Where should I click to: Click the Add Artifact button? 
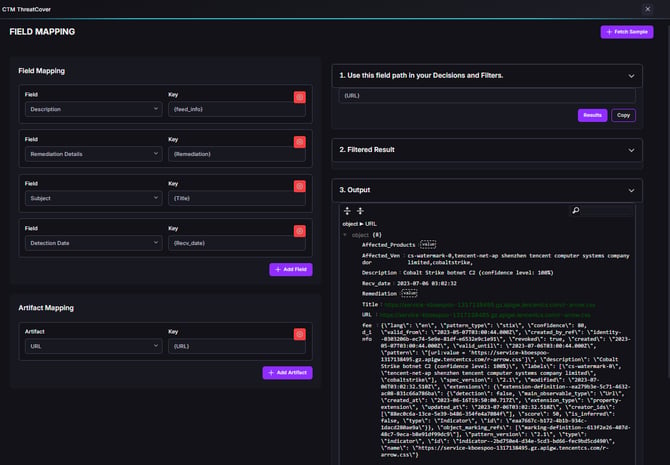(287, 373)
